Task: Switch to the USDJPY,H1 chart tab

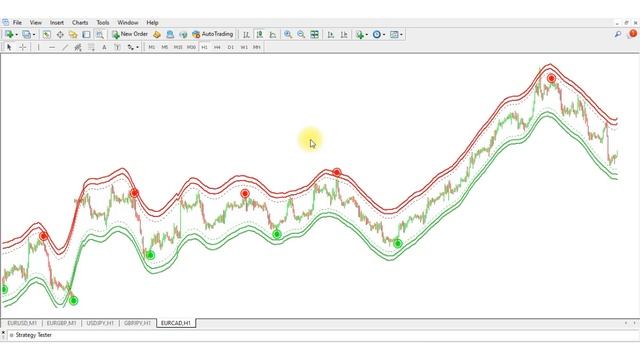Action: tap(100, 323)
